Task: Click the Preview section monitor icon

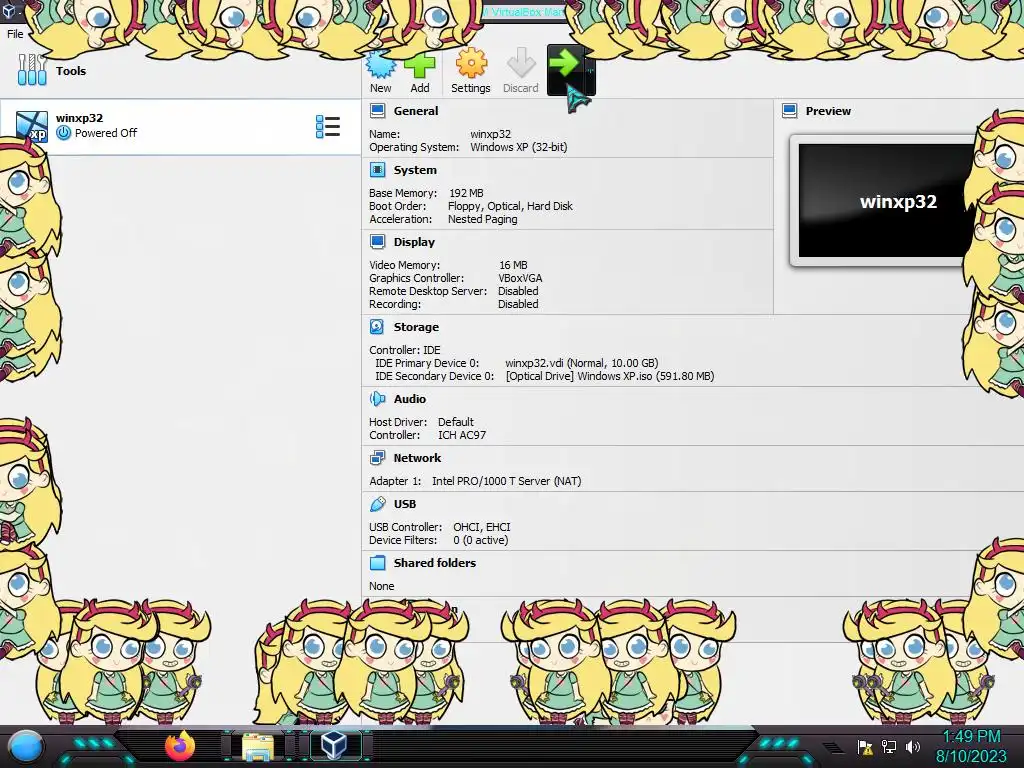Action: click(790, 110)
